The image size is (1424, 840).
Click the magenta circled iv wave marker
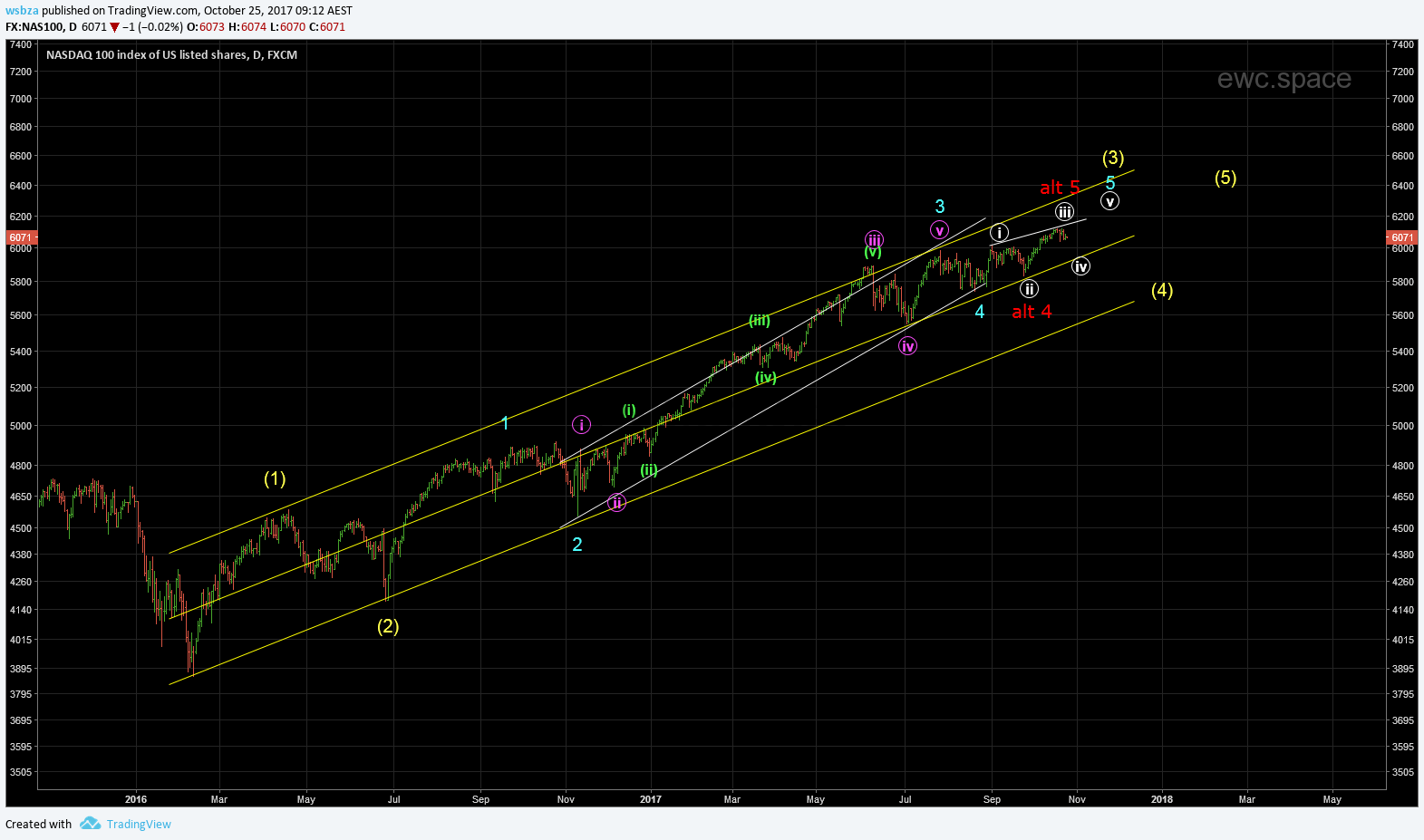[907, 346]
